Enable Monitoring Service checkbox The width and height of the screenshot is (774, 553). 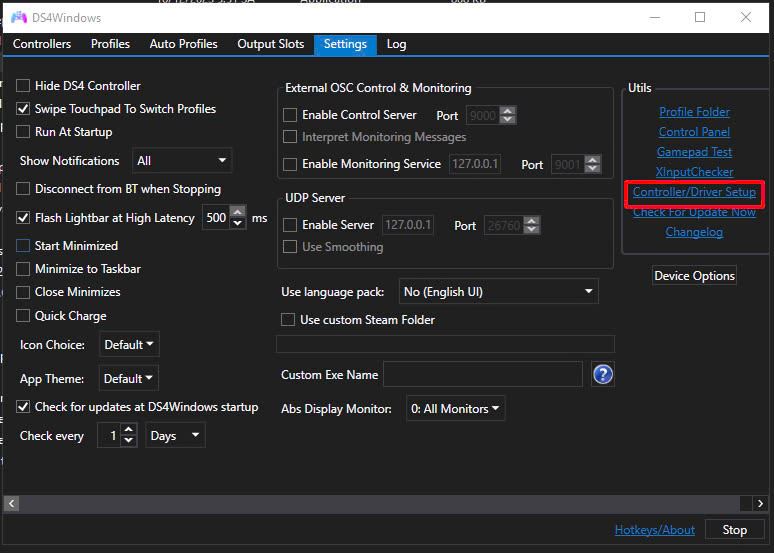[290, 164]
